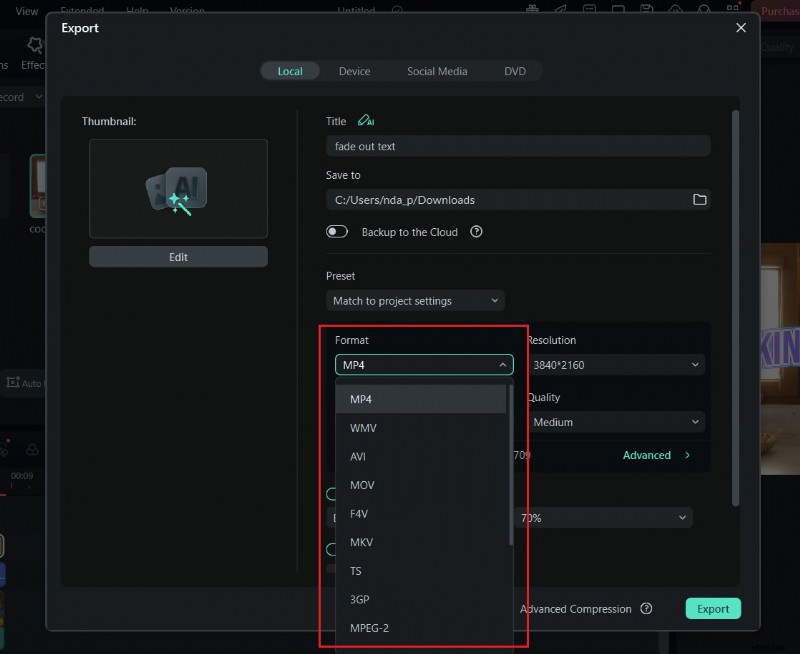Open the folder browser for the save location
This screenshot has height=654, width=800.
pos(700,199)
